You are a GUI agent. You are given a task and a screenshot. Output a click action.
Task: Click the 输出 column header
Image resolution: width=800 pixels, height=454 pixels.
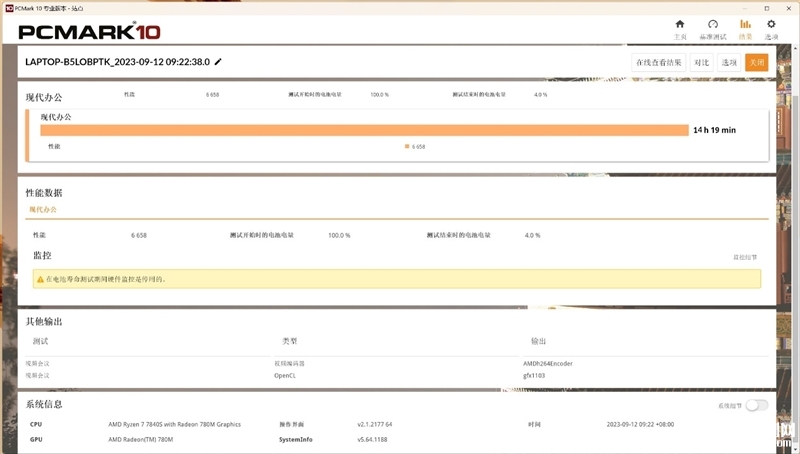click(x=538, y=341)
